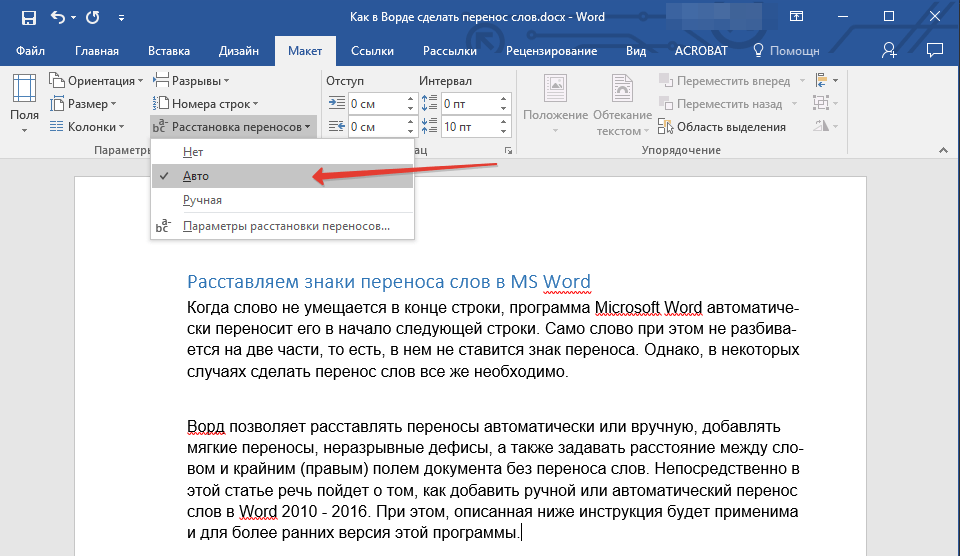Select Нет to turn off hyphenation
Image resolution: width=960 pixels, height=556 pixels.
[x=192, y=152]
